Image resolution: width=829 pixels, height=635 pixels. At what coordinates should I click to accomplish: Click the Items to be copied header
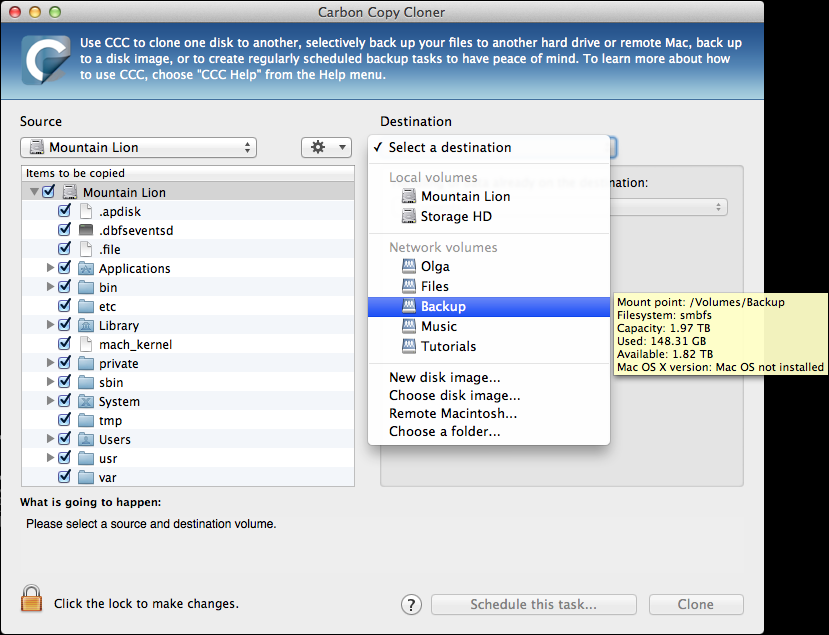tap(188, 173)
